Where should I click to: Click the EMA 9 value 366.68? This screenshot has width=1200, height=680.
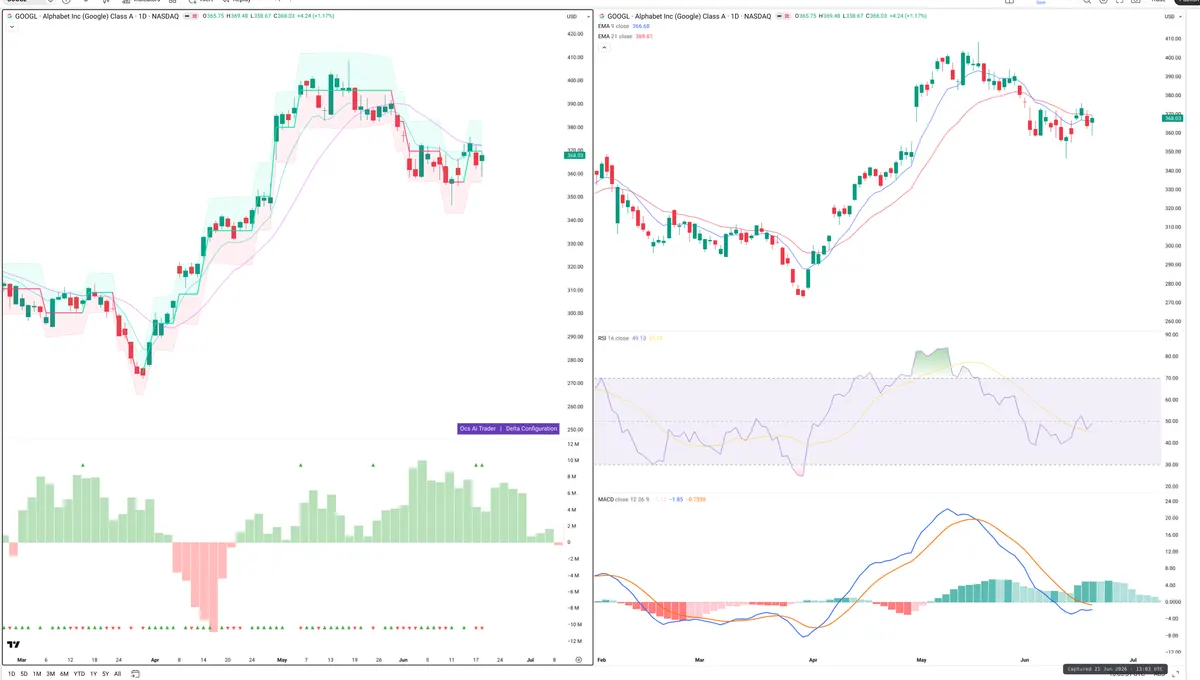(643, 27)
